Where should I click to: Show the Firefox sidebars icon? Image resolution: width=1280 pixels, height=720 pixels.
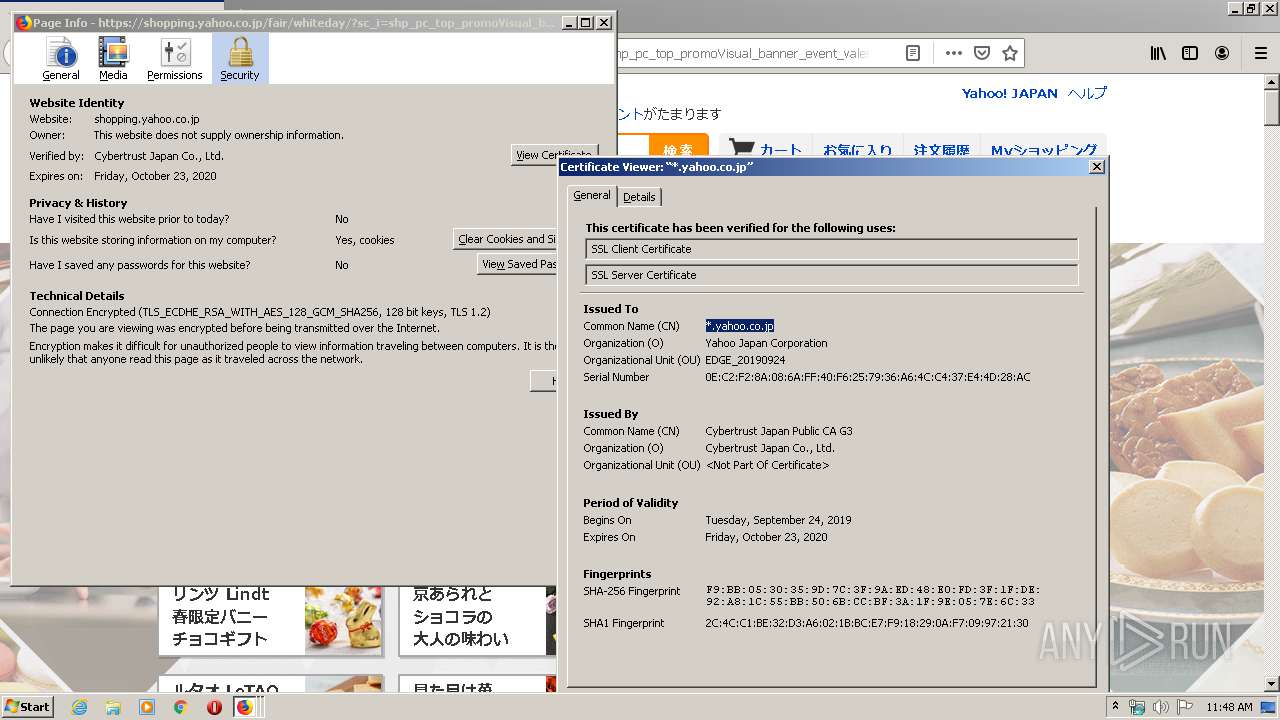(x=1190, y=53)
